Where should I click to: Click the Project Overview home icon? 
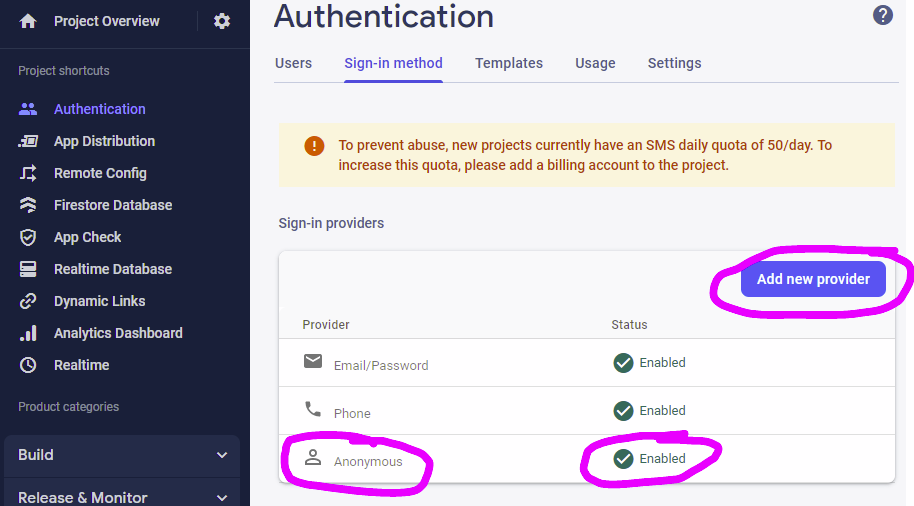[27, 22]
